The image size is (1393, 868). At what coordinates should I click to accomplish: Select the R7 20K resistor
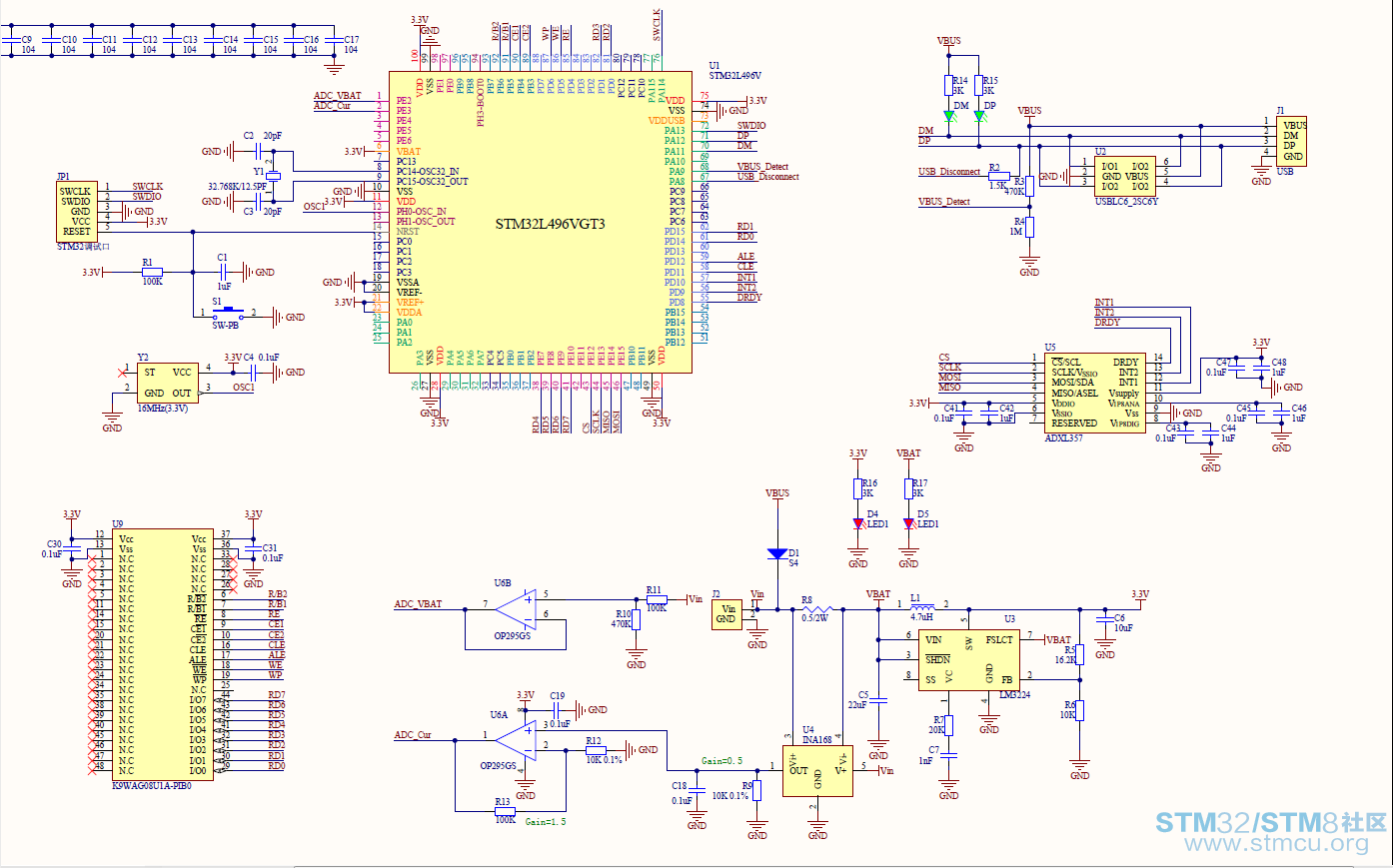pyautogui.click(x=948, y=725)
